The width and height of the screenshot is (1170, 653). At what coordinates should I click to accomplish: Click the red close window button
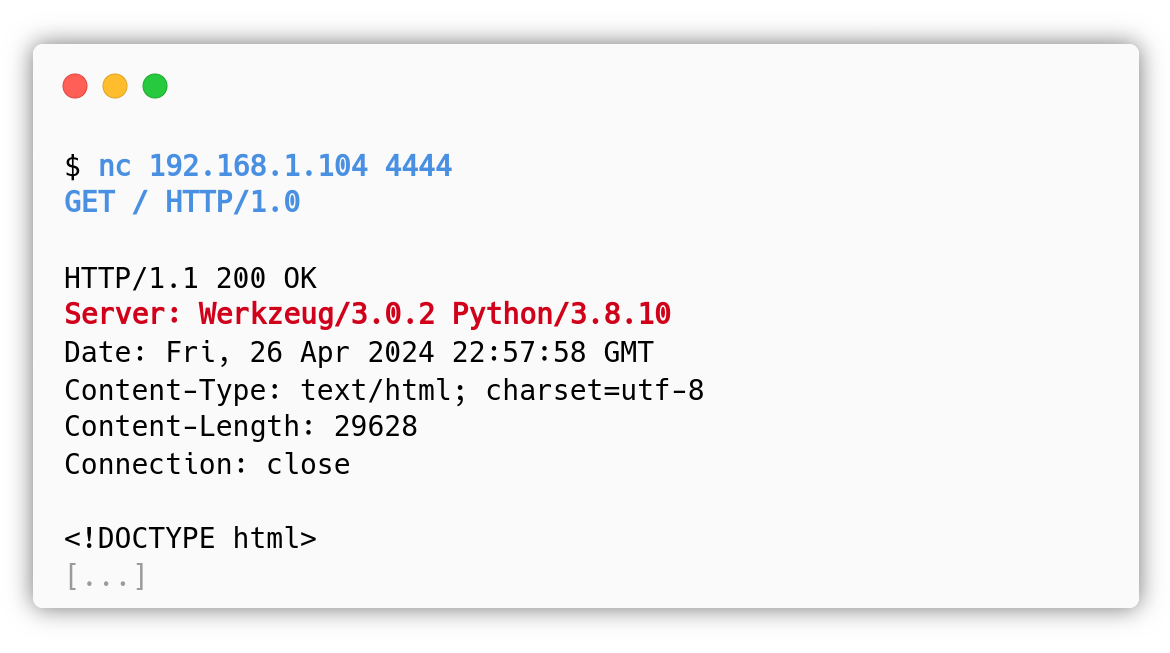tap(75, 86)
